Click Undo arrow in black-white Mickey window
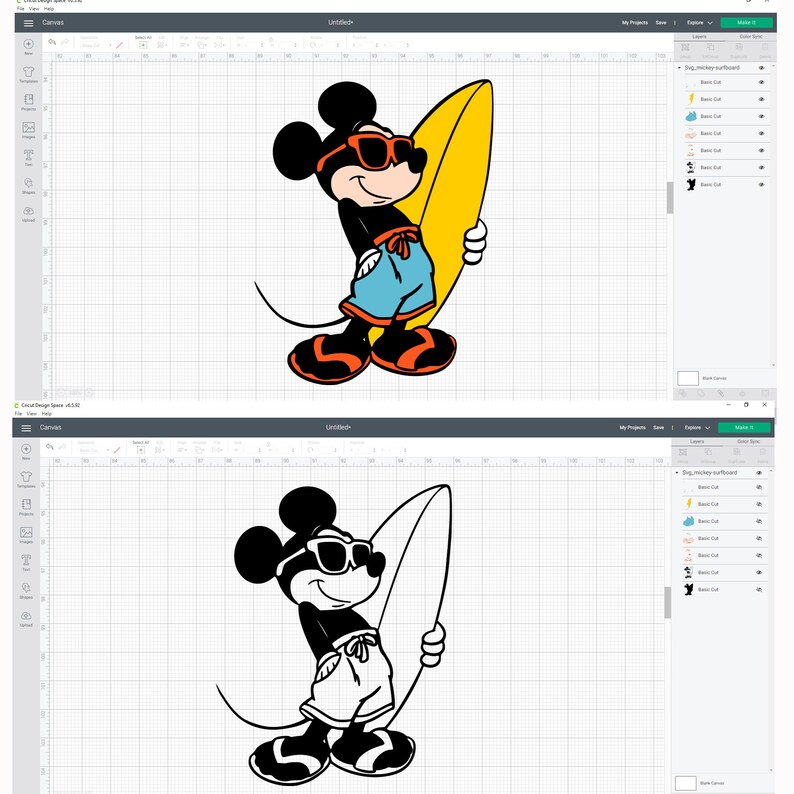This screenshot has width=794, height=794. click(50, 447)
